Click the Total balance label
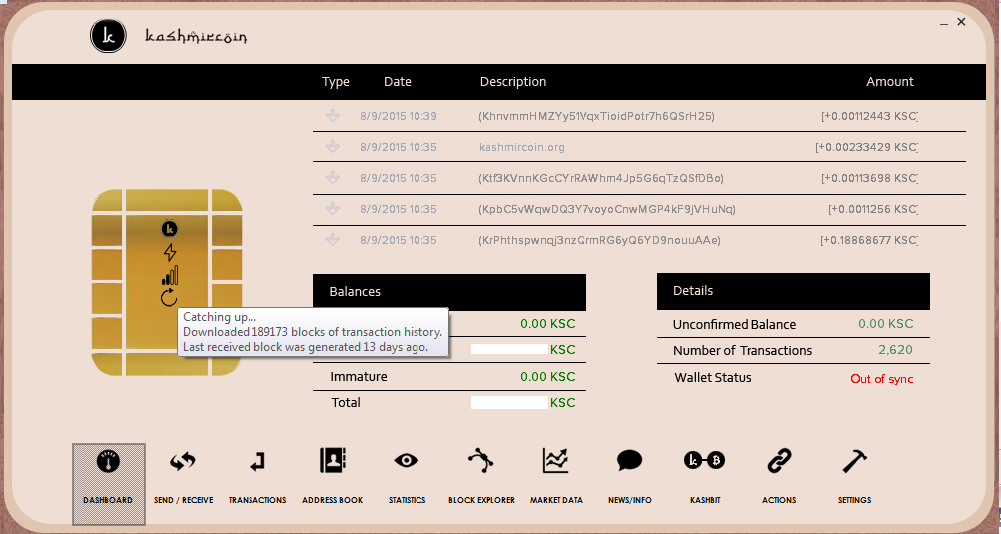Screen dimensions: 1001x534 click(345, 402)
